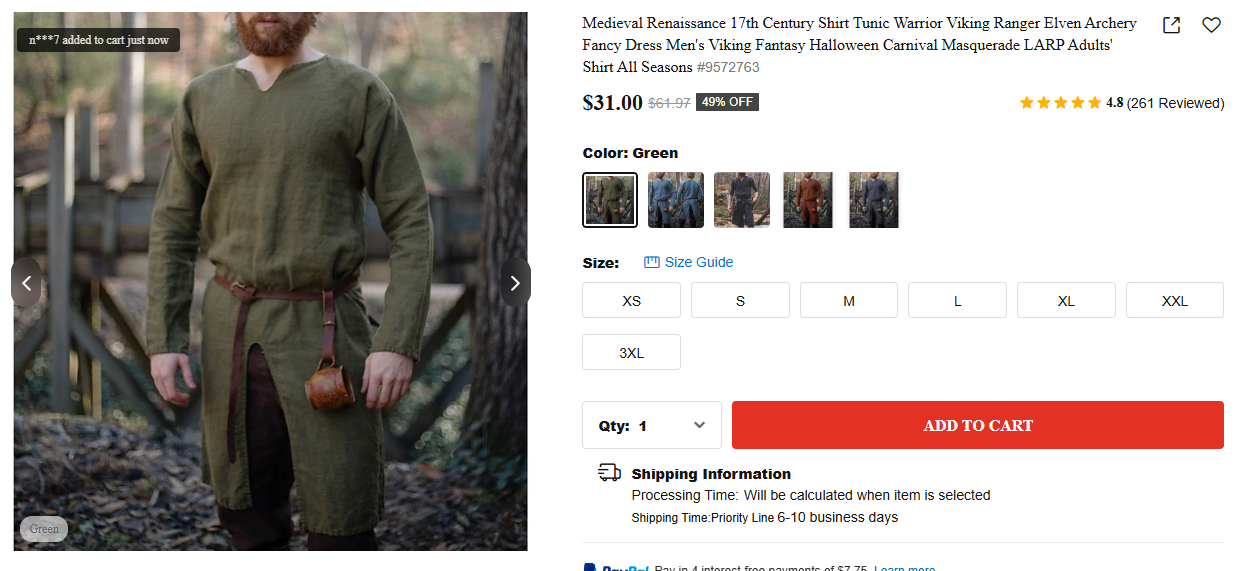Screen dimensions: 1253x571
Task: Open the Size Guide link text
Action: click(x=699, y=262)
